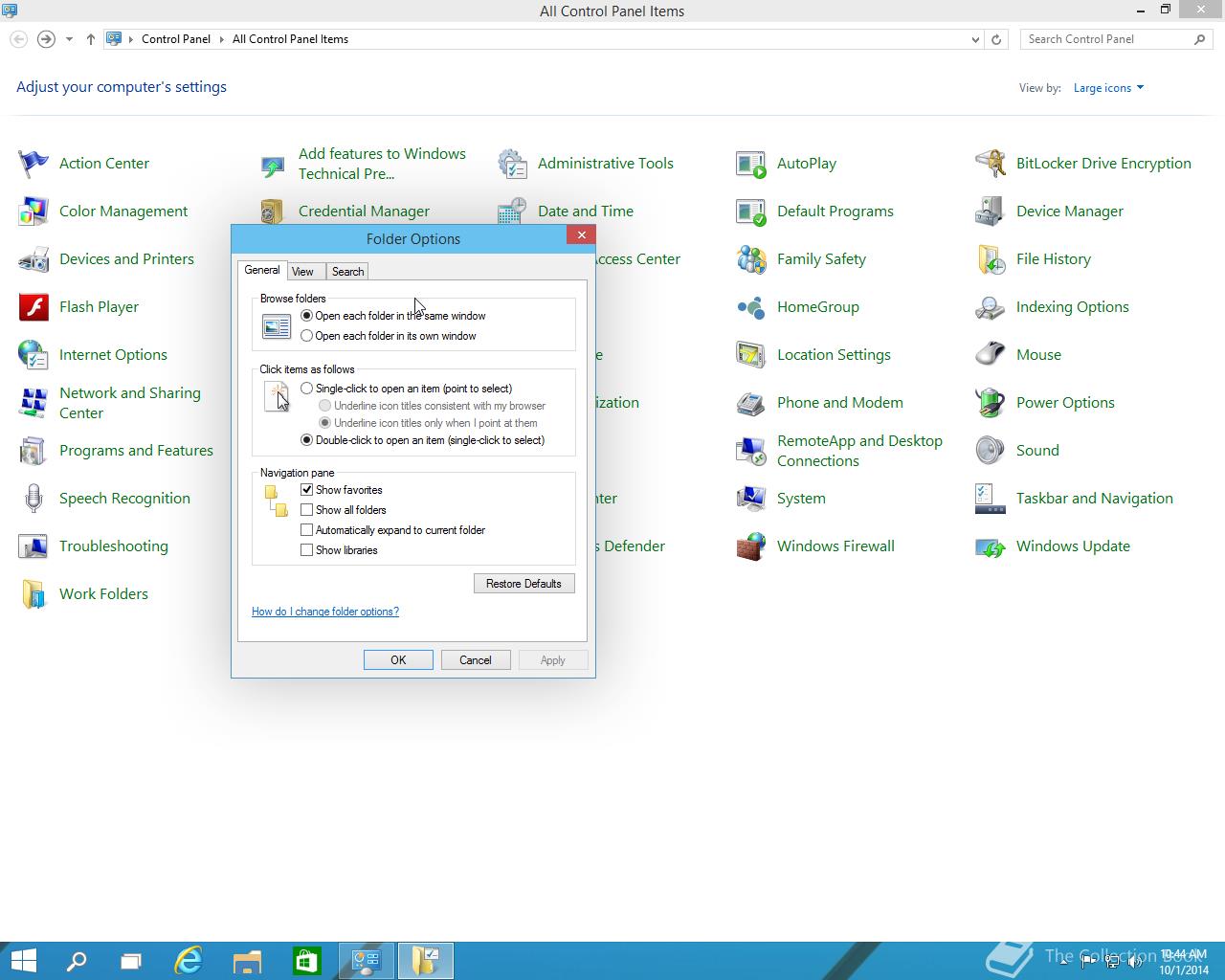Open Credential Manager link
The width and height of the screenshot is (1225, 980).
click(x=364, y=212)
